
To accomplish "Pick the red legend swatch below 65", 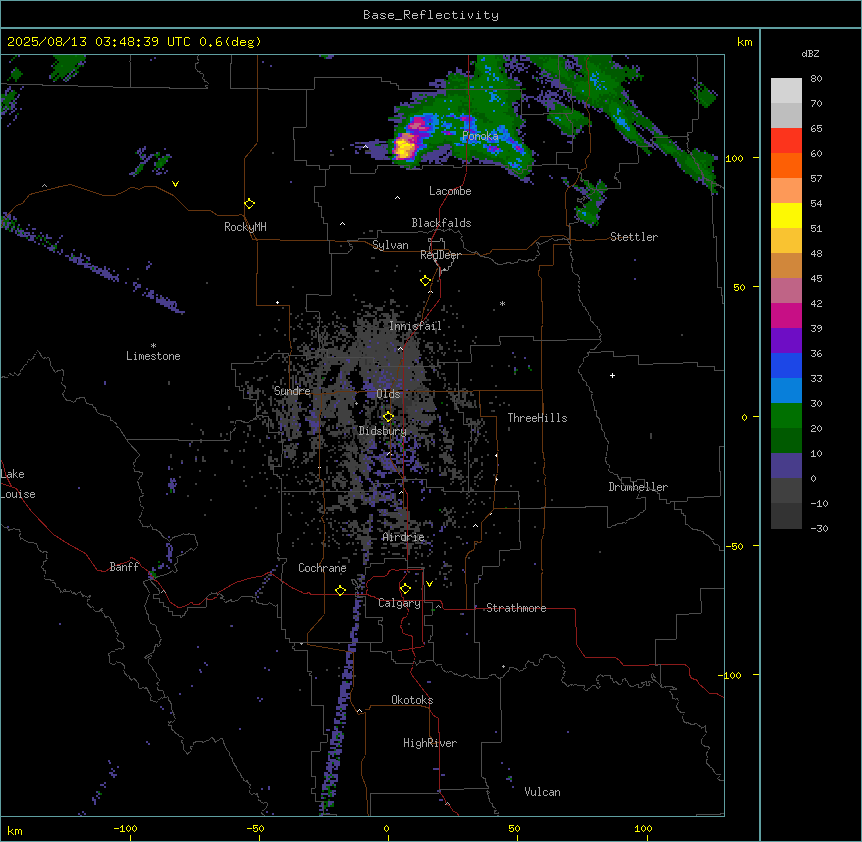I will click(x=786, y=141).
